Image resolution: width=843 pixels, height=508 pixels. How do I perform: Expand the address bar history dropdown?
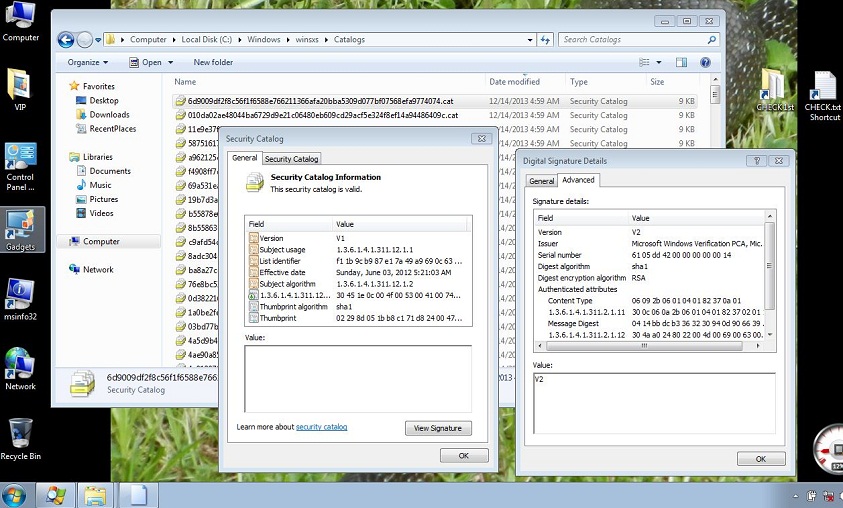tap(530, 40)
